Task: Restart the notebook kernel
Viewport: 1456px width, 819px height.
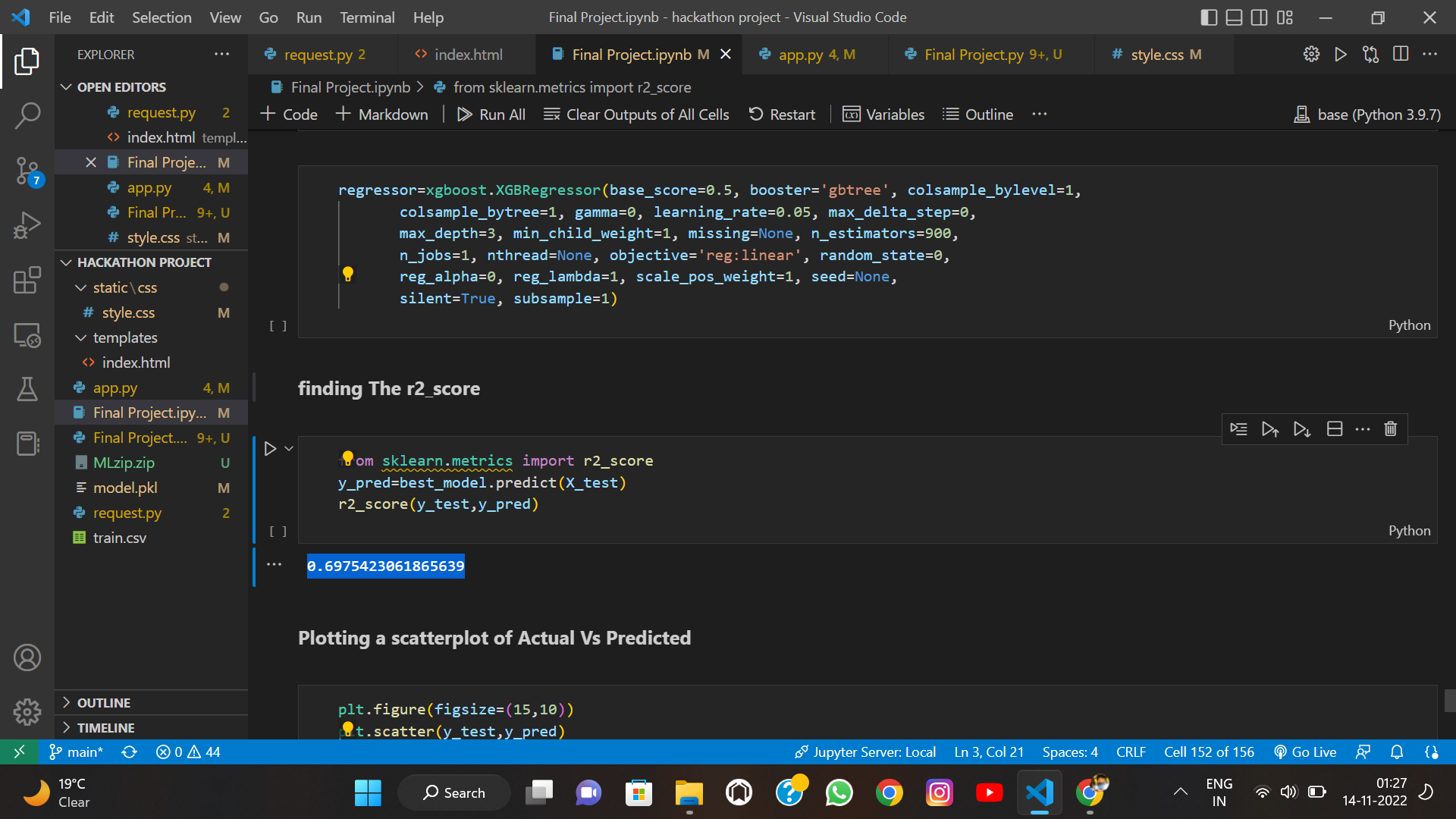Action: coord(783,114)
